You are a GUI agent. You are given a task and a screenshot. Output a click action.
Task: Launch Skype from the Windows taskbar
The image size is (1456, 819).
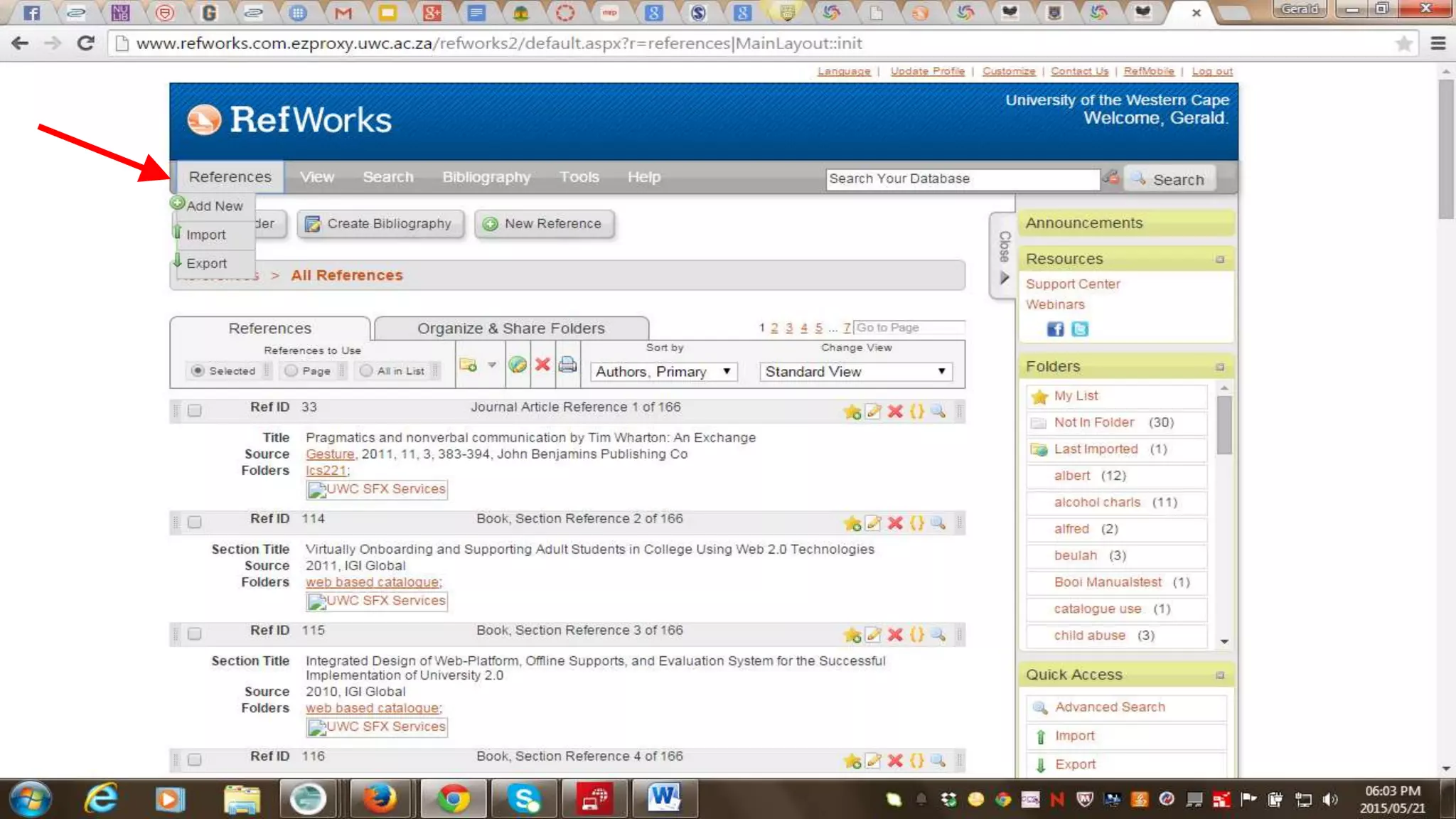coord(524,799)
